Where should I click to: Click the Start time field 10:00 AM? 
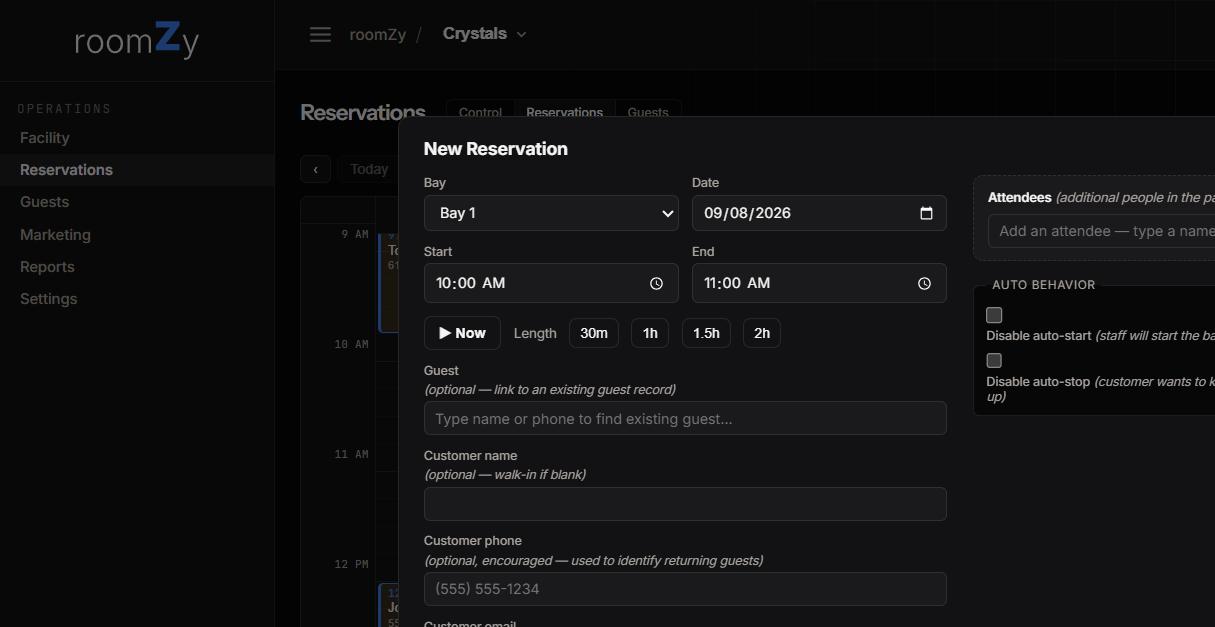tap(551, 283)
